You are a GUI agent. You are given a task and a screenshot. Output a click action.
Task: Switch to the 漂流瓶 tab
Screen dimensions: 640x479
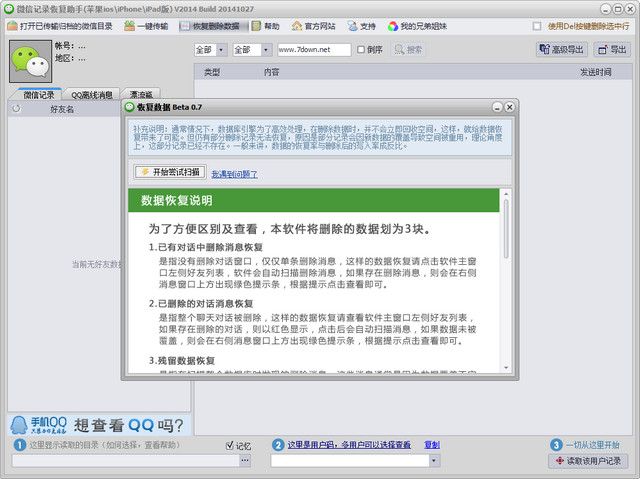point(141,95)
